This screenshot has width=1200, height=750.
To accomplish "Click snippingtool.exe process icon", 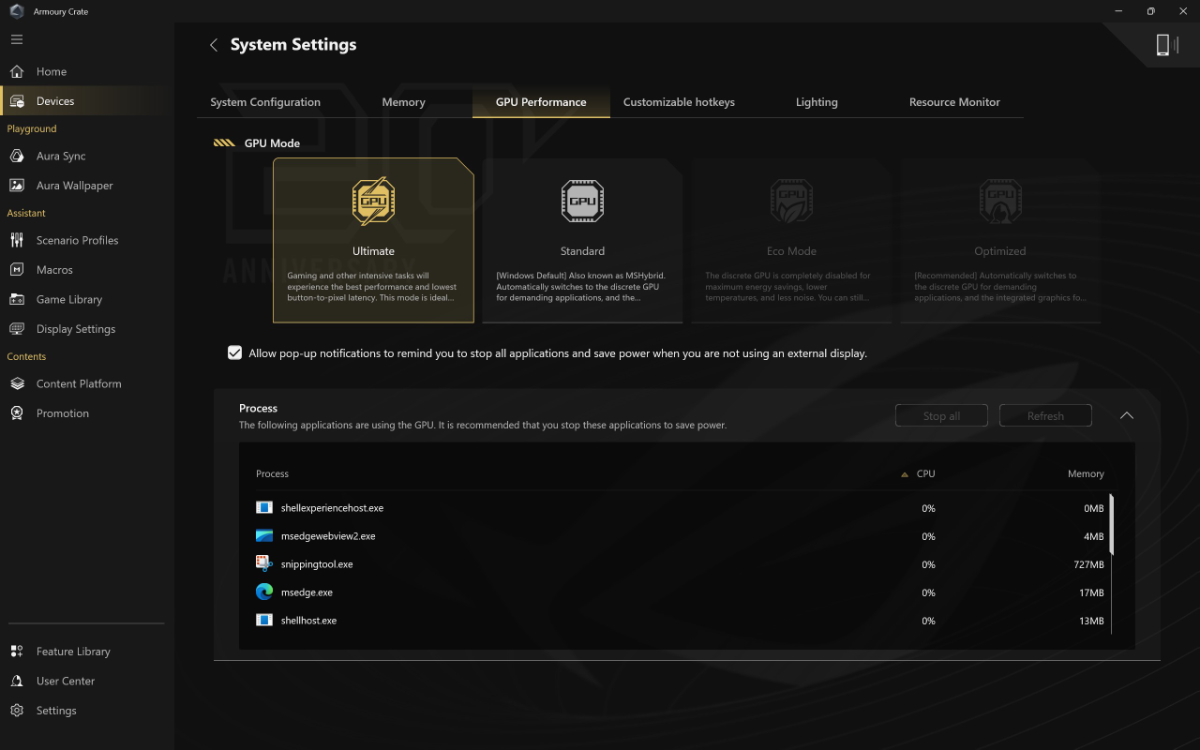I will 264,564.
